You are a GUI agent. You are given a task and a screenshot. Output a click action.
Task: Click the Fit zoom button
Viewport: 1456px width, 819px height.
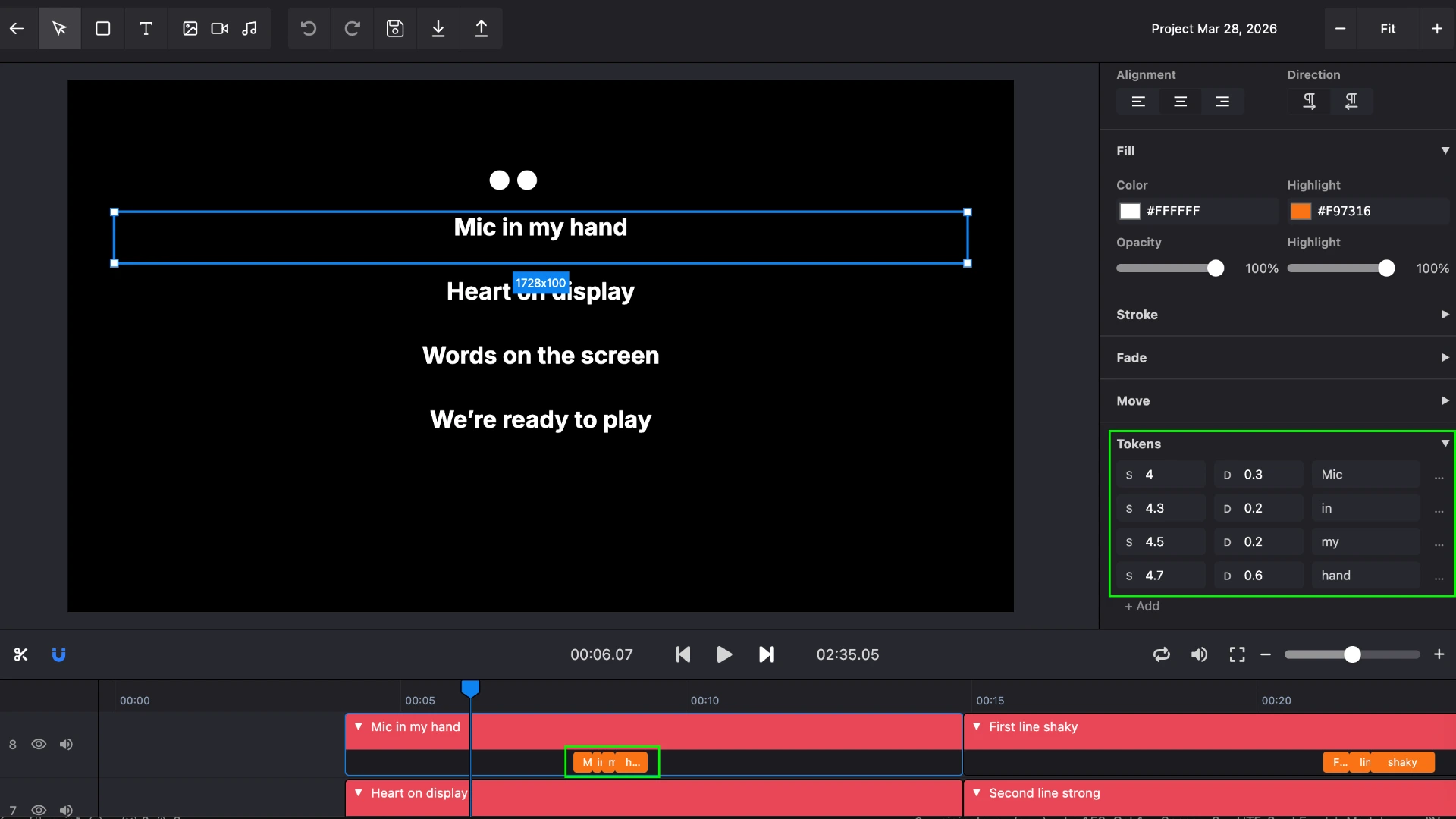1388,28
